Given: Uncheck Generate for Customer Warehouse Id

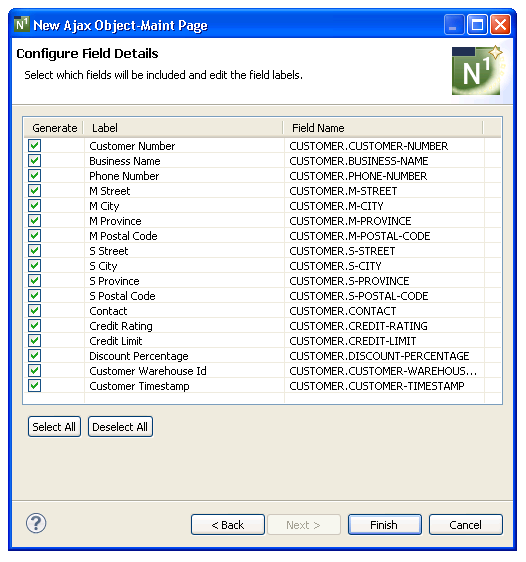Looking at the screenshot, I should (x=35, y=371).
